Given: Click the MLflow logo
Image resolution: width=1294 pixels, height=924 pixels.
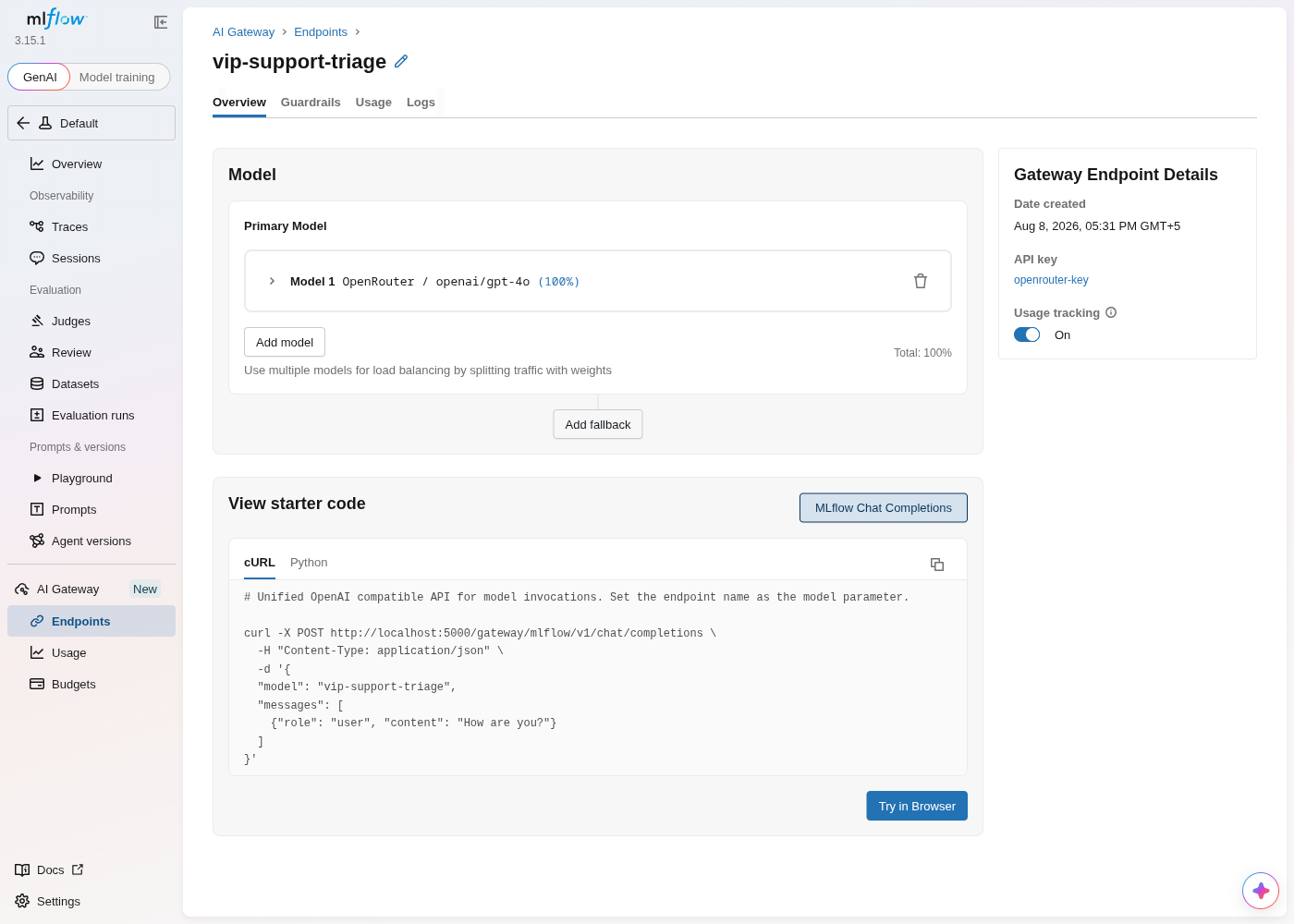Looking at the screenshot, I should click(x=56, y=18).
